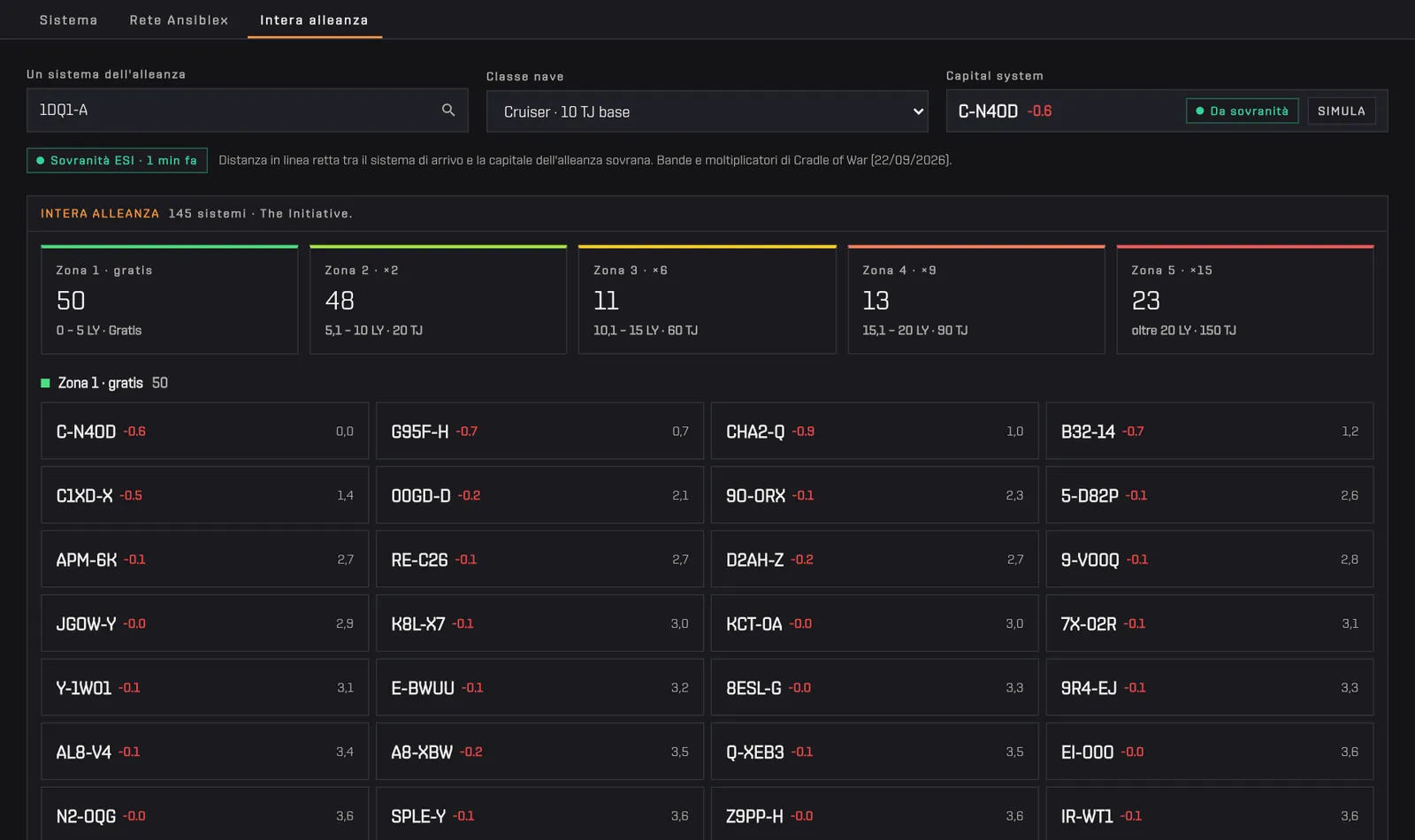Open the Classe nave dropdown
The width and height of the screenshot is (1415, 840).
(x=707, y=111)
